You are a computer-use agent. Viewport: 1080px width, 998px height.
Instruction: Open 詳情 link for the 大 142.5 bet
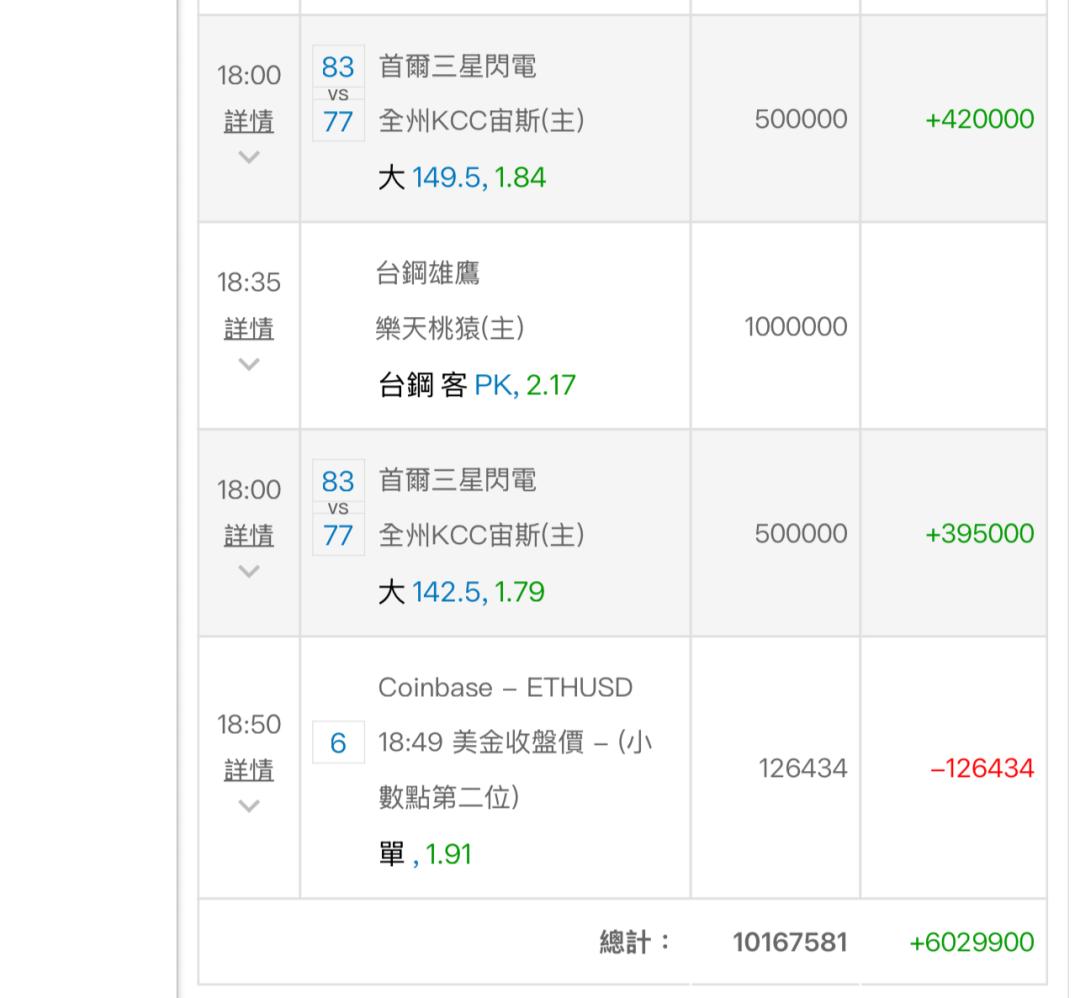tap(249, 536)
